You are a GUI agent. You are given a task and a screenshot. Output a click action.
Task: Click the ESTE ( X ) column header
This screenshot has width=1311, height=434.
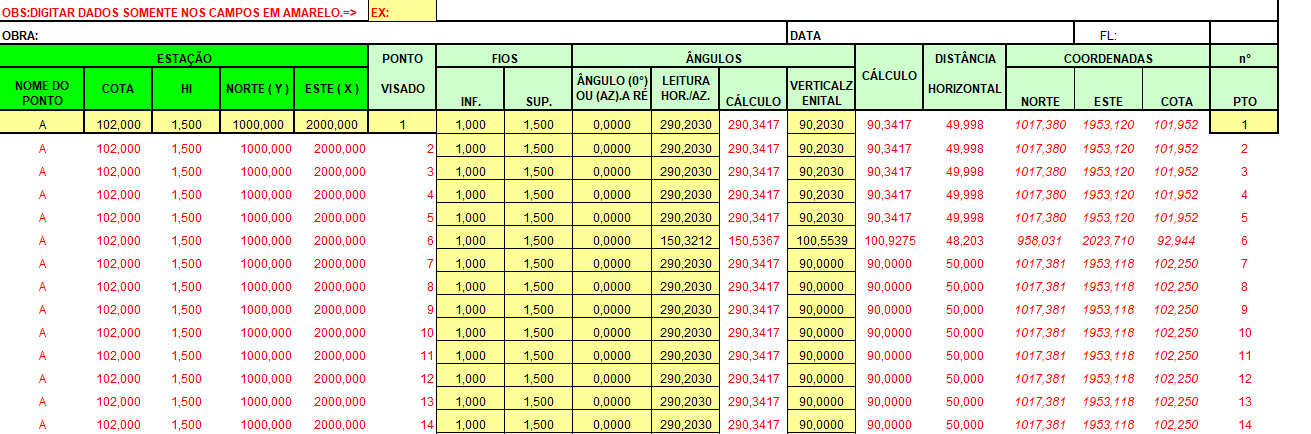[331, 89]
